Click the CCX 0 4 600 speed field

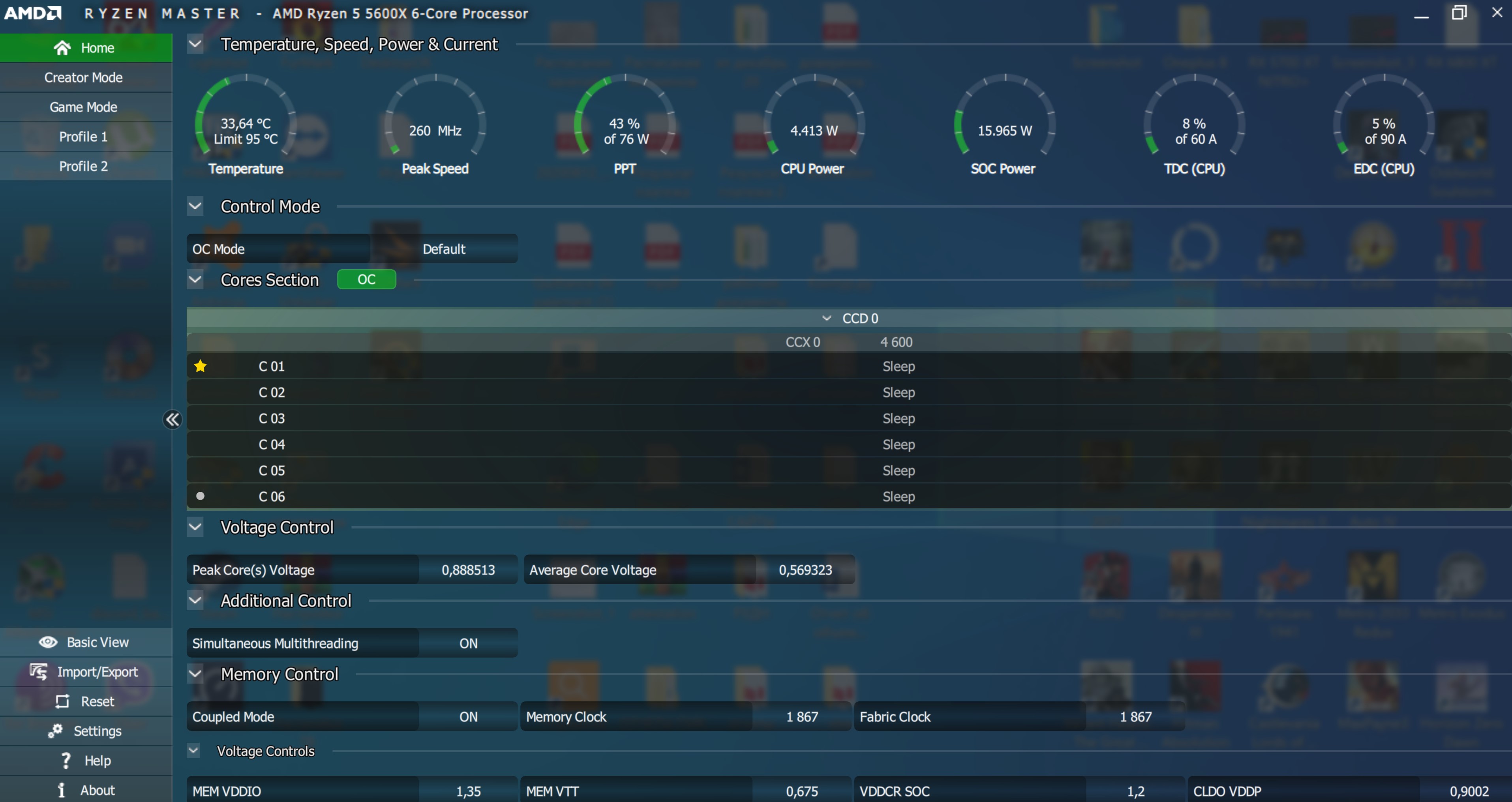(896, 342)
